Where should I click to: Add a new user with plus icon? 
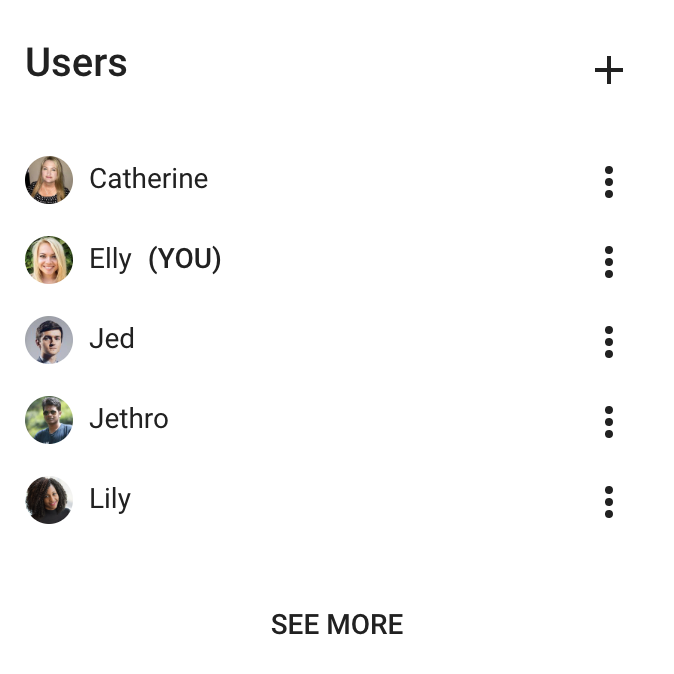608,70
